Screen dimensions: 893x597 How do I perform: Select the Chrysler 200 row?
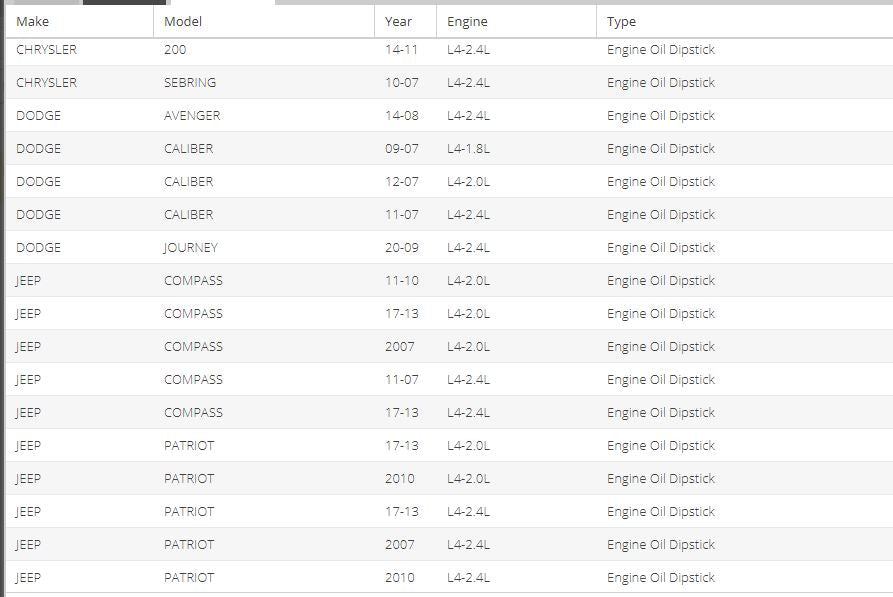(449, 50)
